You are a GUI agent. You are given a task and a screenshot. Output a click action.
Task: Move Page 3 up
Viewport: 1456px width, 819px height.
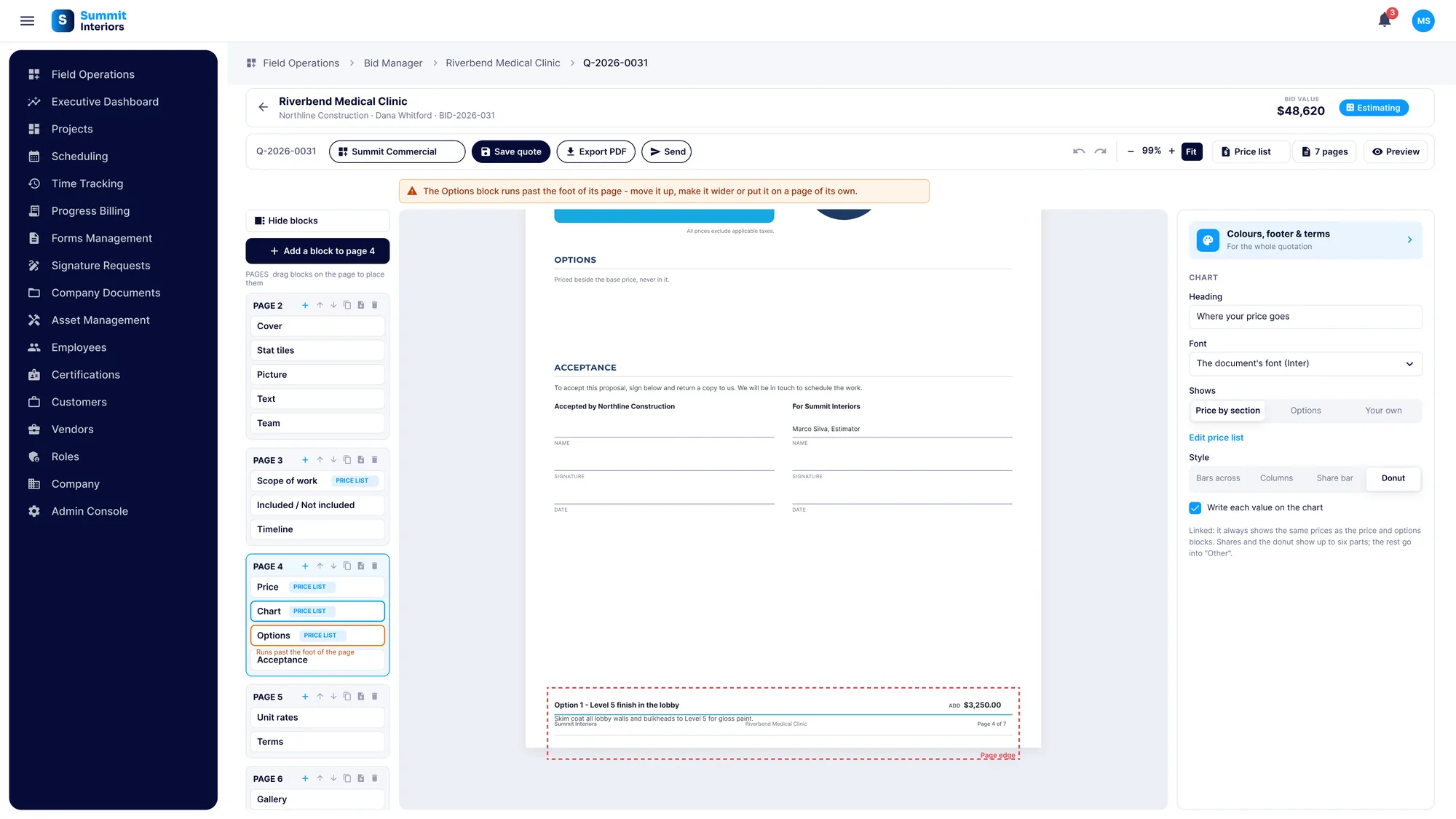pos(320,460)
